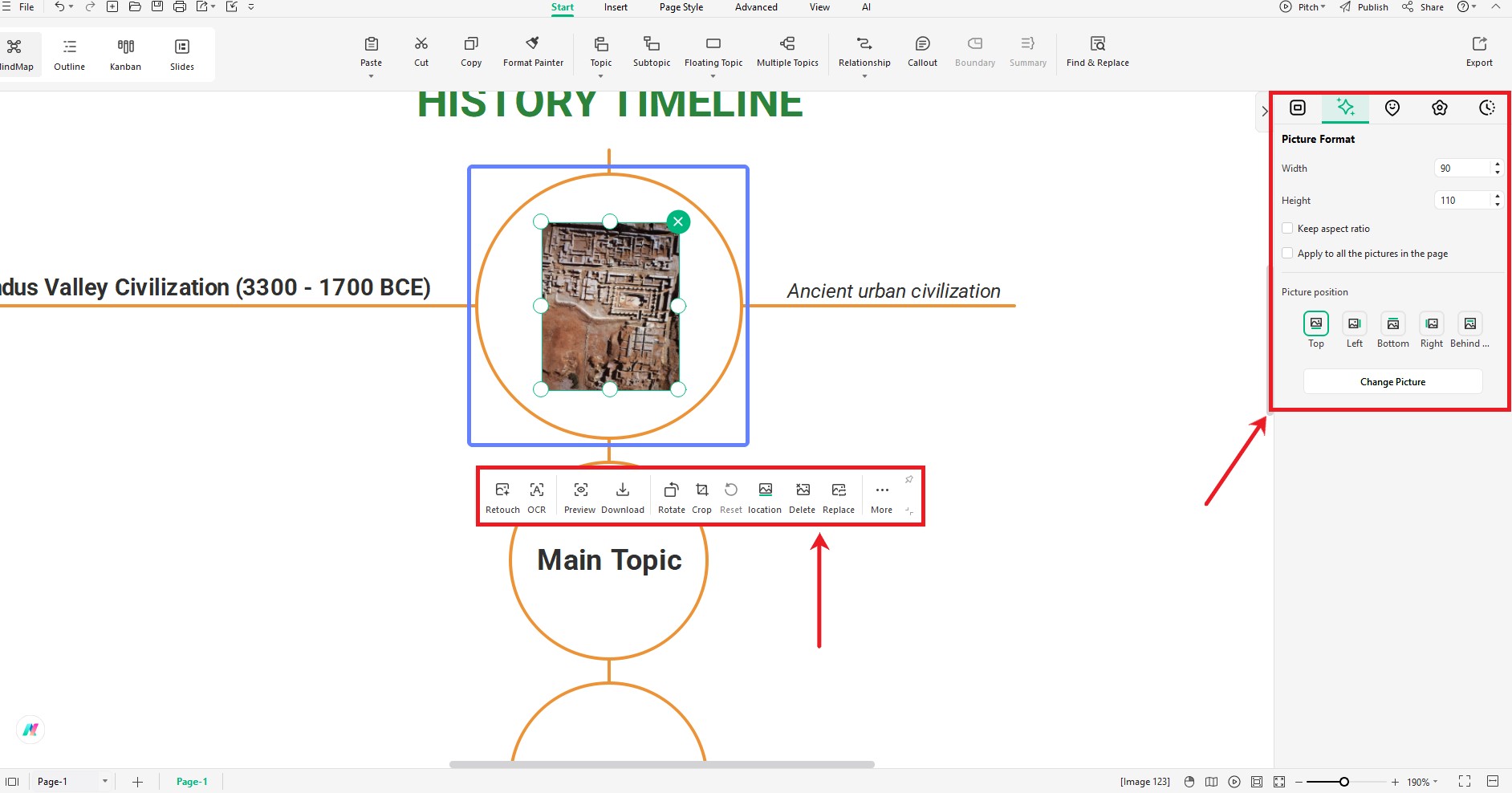The width and height of the screenshot is (1512, 793).
Task: Run OCR on the selected picture
Action: 537,498
